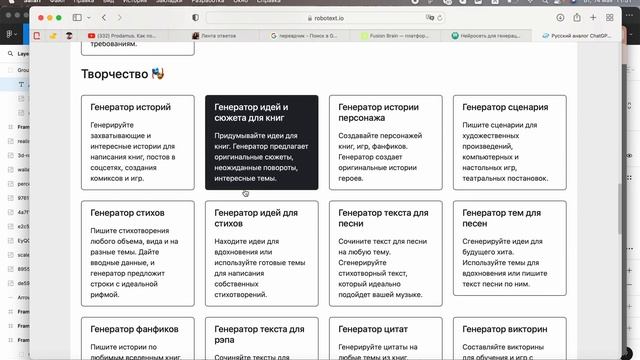The width and height of the screenshot is (640, 360).
Task: Open the Генератор текста для песни card
Action: (x=386, y=253)
